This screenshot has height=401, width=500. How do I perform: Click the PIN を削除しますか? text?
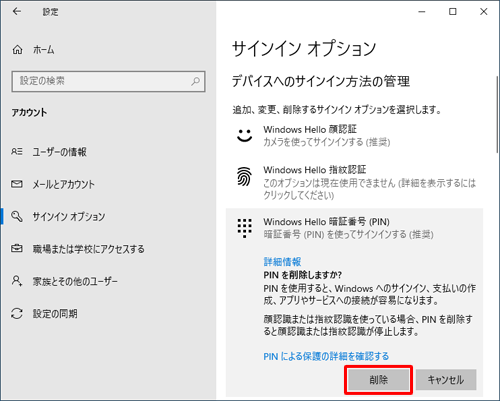click(x=303, y=275)
